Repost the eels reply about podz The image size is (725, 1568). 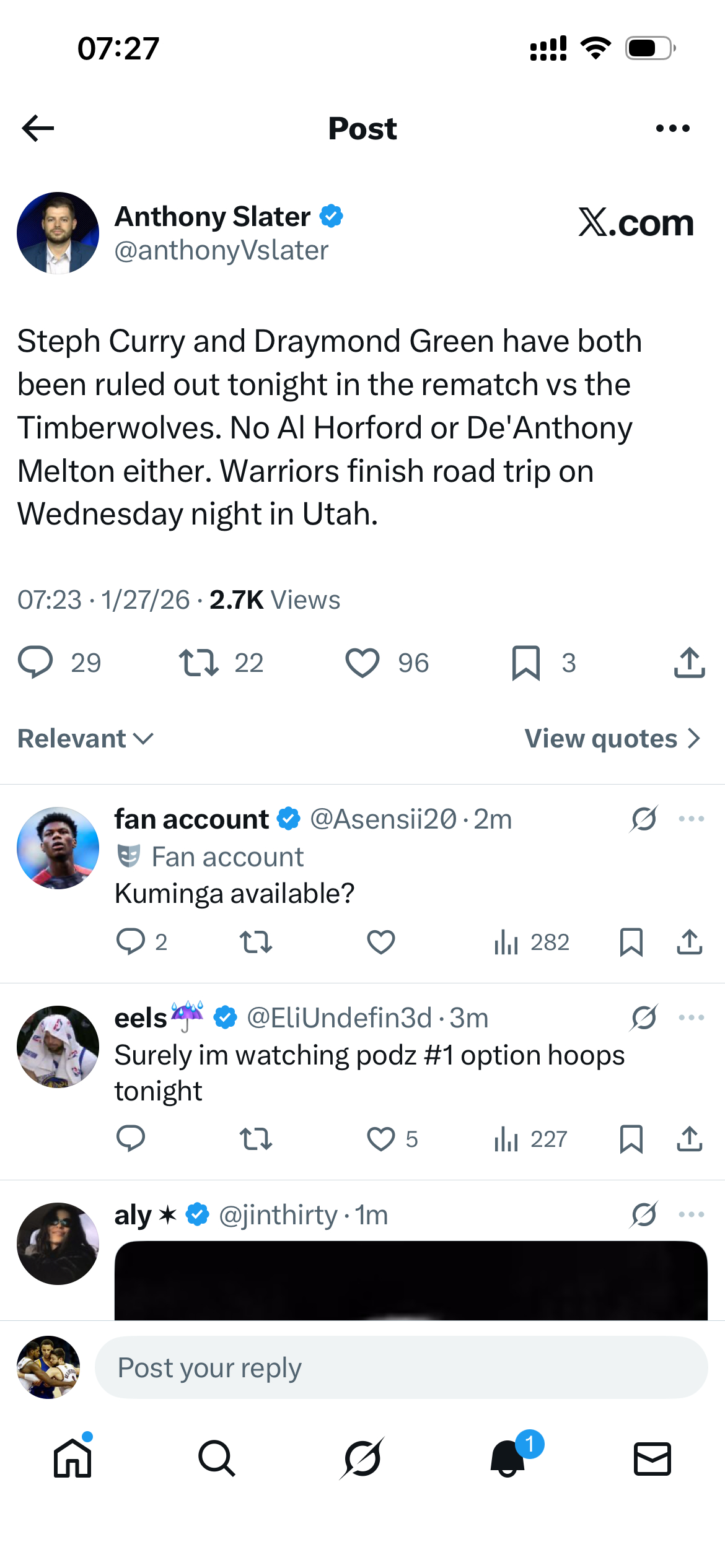pyautogui.click(x=255, y=1139)
